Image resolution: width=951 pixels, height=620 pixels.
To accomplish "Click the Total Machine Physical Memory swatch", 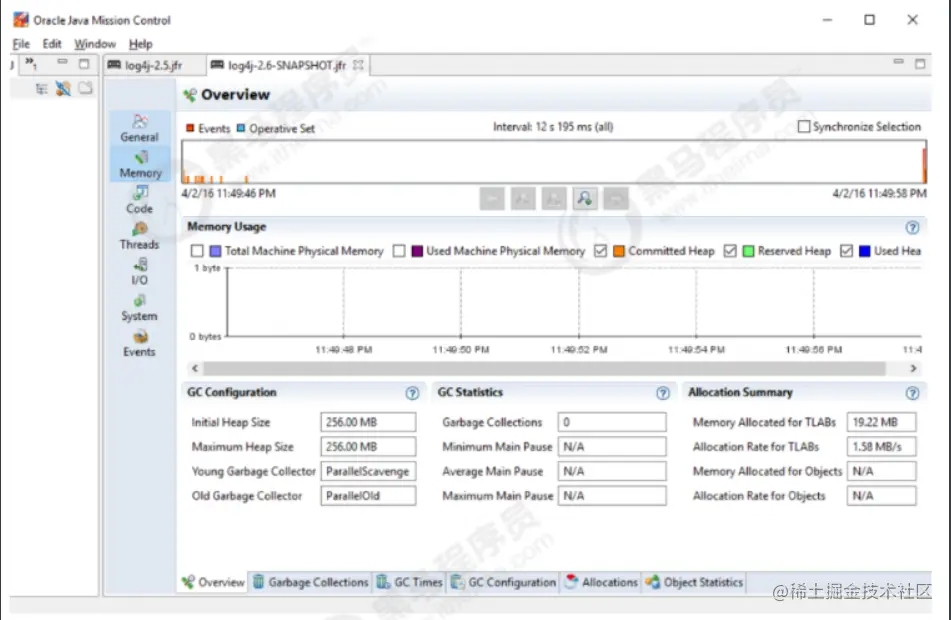I will 215,251.
